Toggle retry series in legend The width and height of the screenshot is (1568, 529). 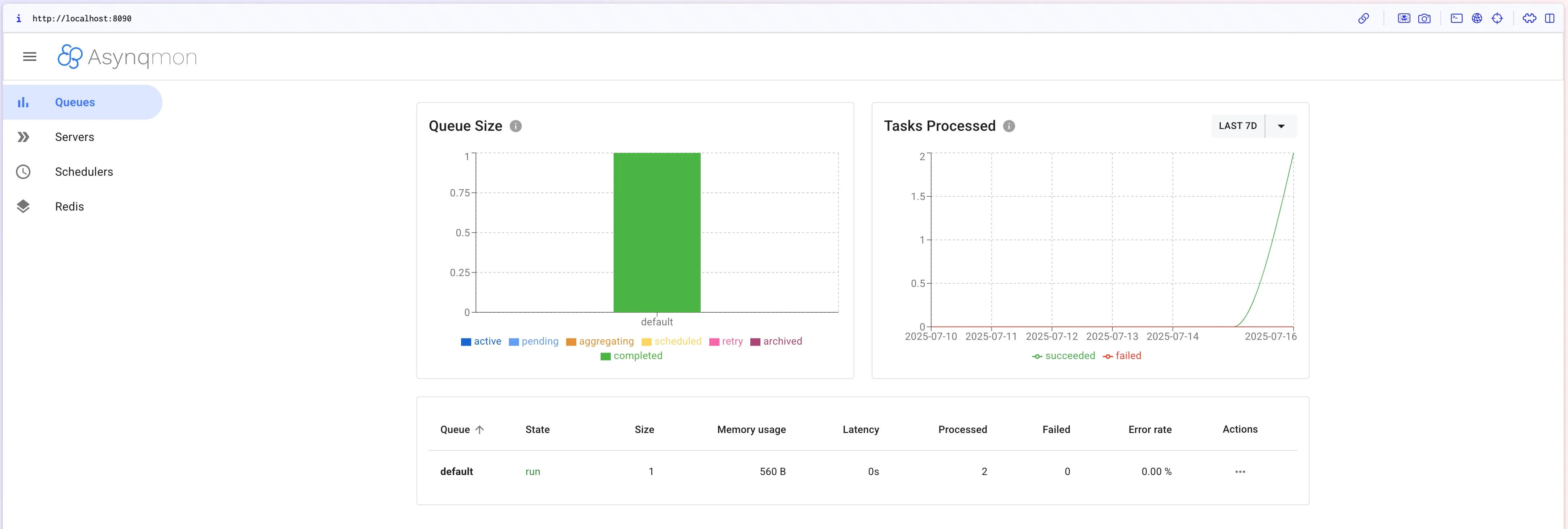pyautogui.click(x=726, y=342)
